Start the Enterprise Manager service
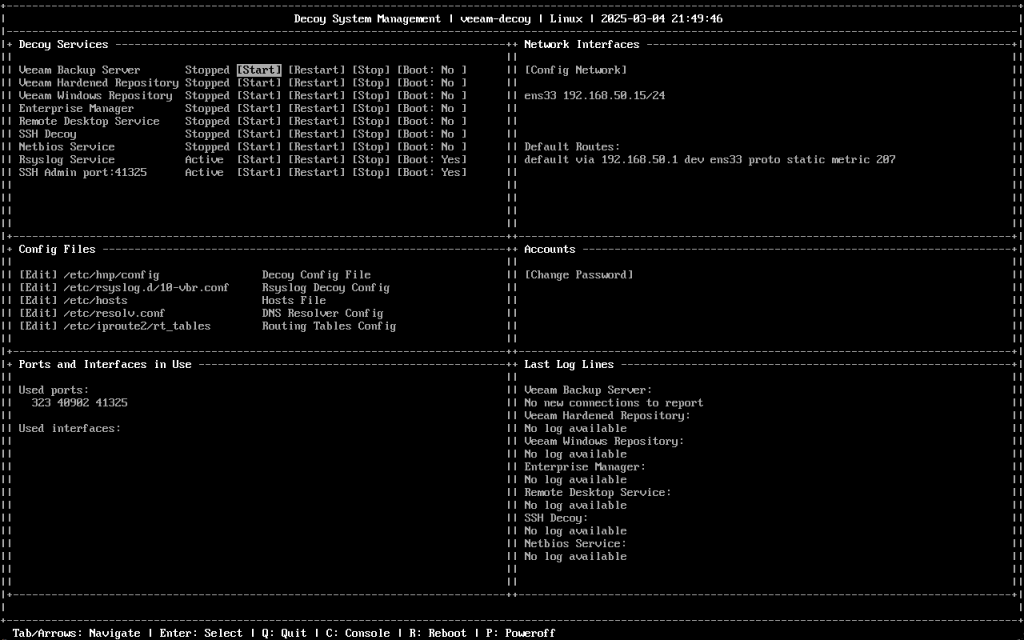Viewport: 1024px width, 640px height. [x=259, y=109]
